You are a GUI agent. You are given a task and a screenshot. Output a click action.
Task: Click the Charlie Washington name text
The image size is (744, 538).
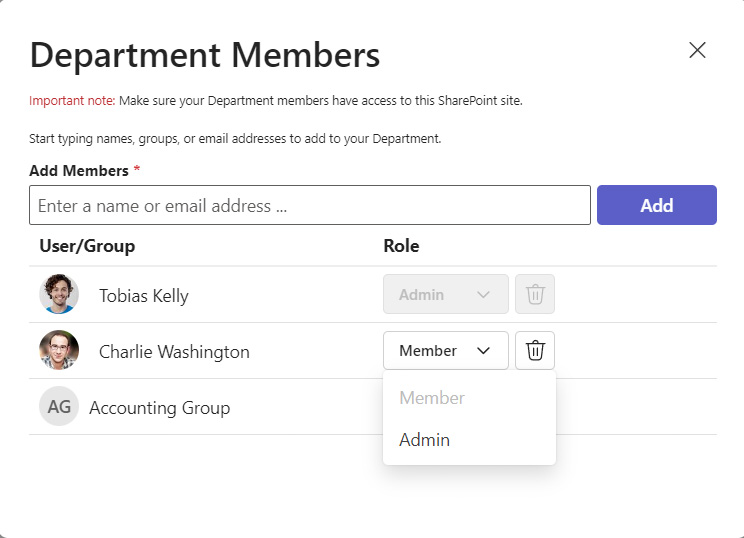click(174, 352)
